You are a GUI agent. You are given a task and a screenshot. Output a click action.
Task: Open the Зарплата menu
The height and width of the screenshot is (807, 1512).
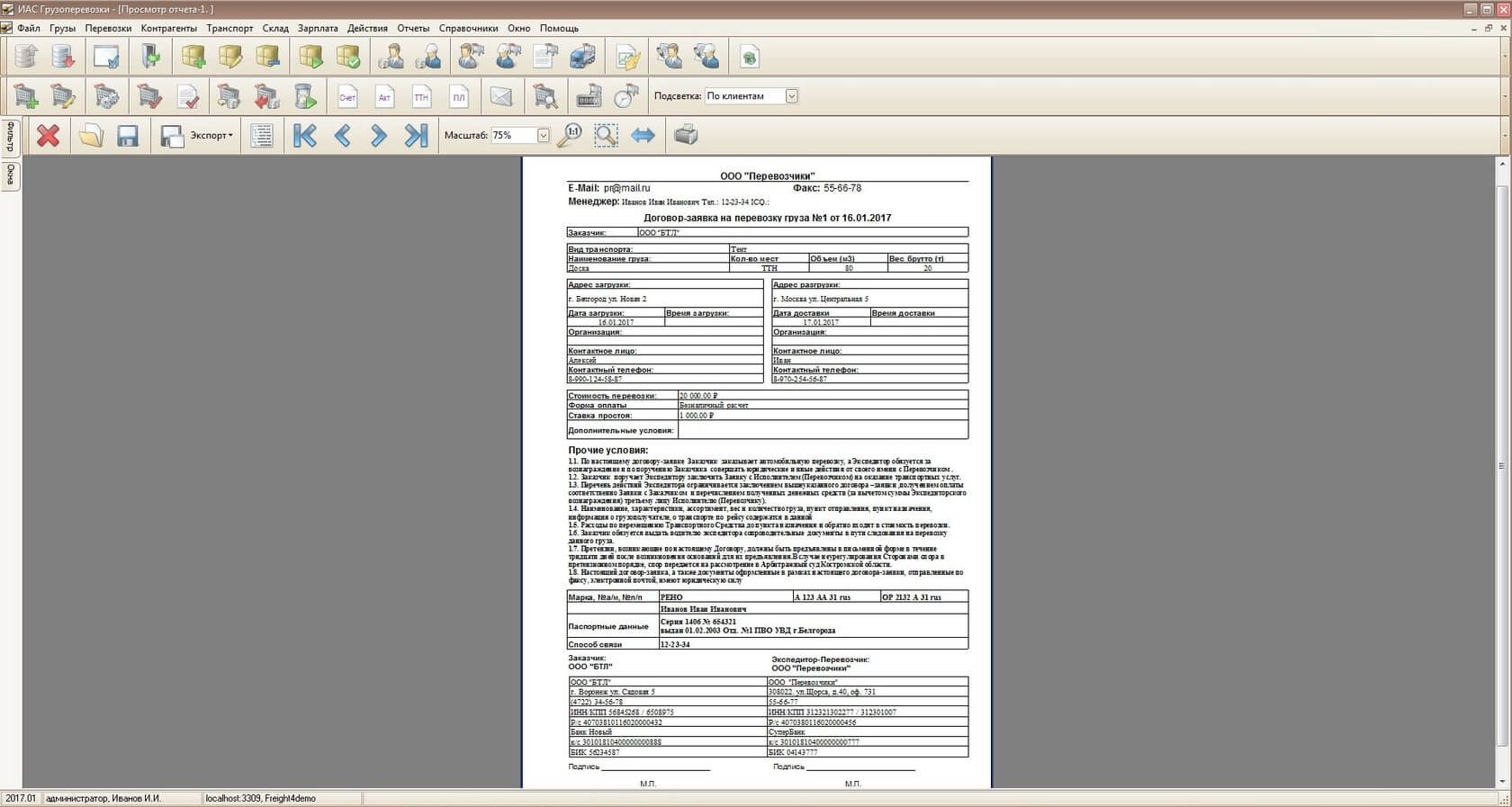[318, 28]
